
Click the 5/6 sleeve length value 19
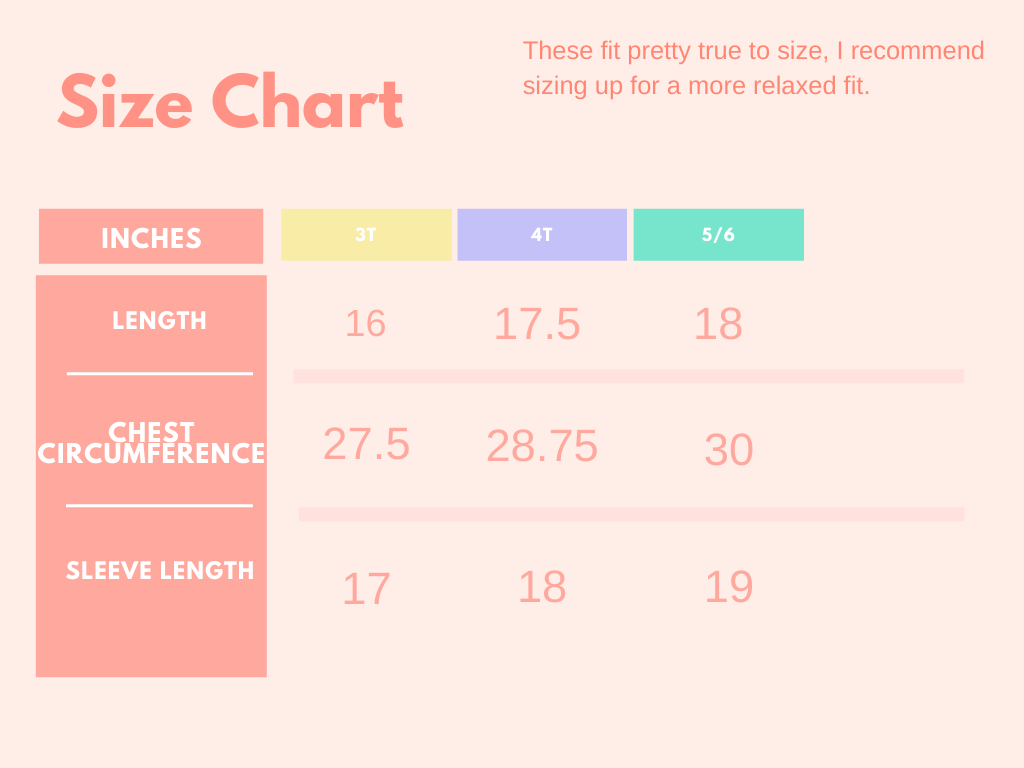click(x=729, y=586)
